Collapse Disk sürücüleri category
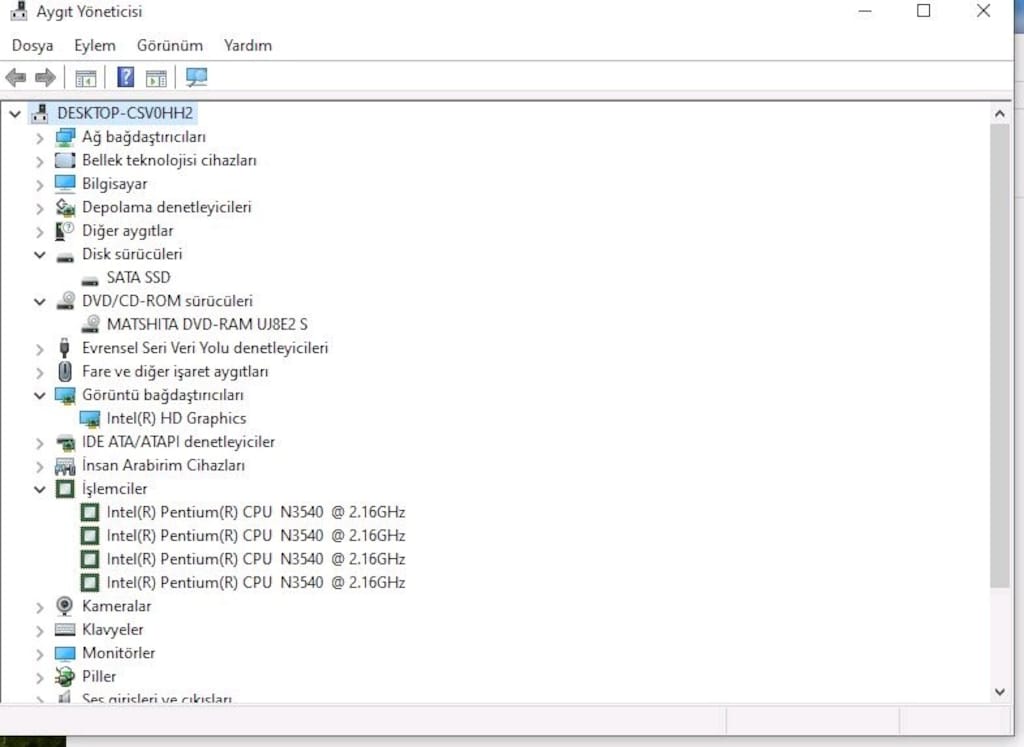 (x=40, y=255)
